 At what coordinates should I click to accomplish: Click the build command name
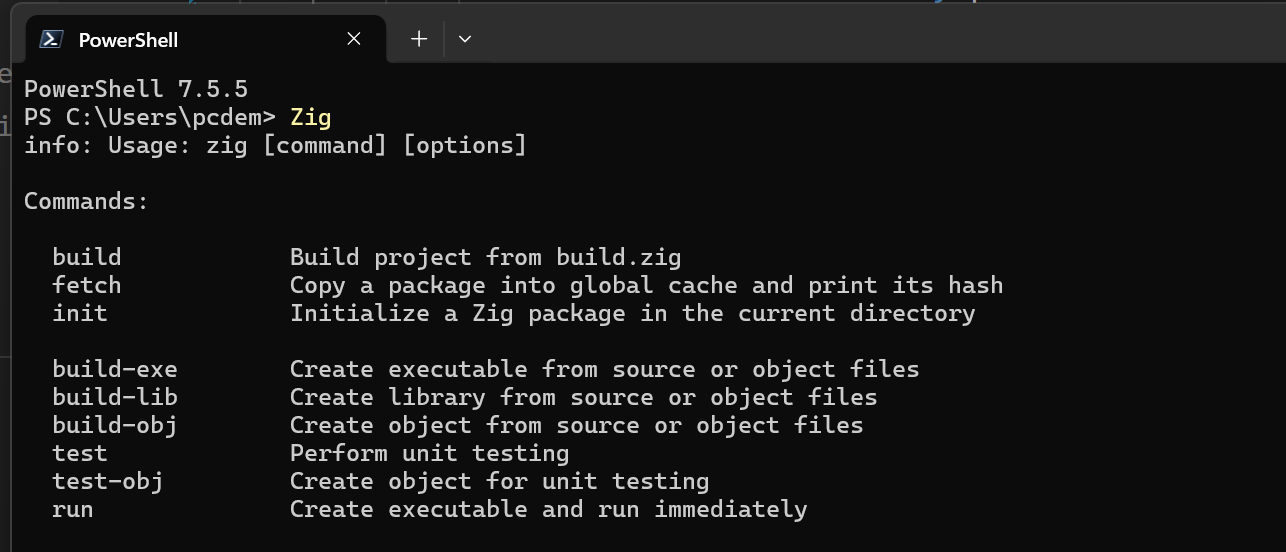[87, 257]
